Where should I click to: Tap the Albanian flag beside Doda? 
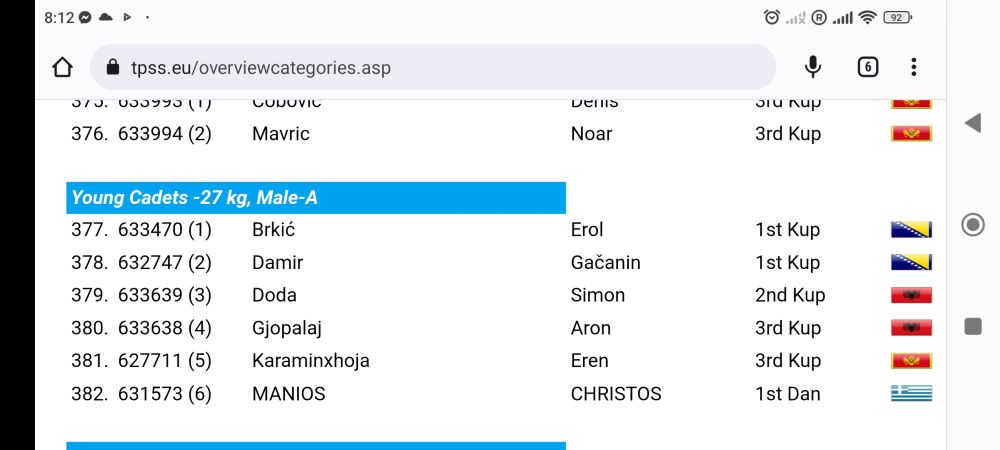(911, 295)
